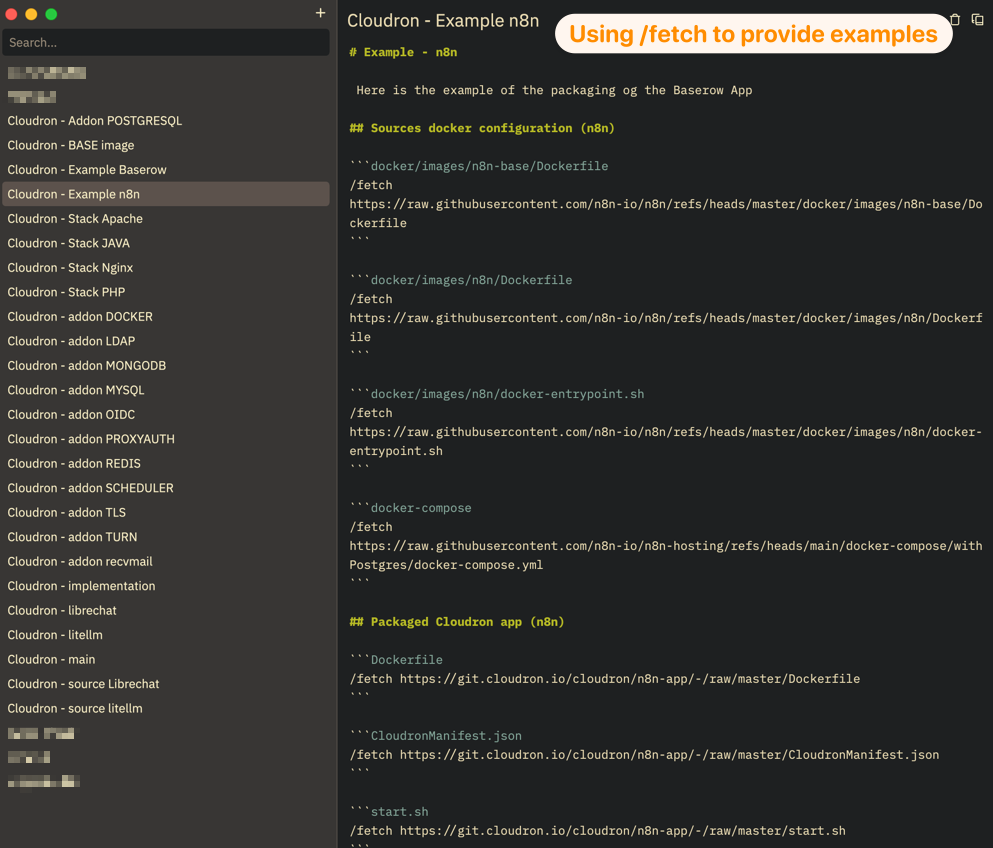Click the '# Example - n8n' heading line

[403, 52]
